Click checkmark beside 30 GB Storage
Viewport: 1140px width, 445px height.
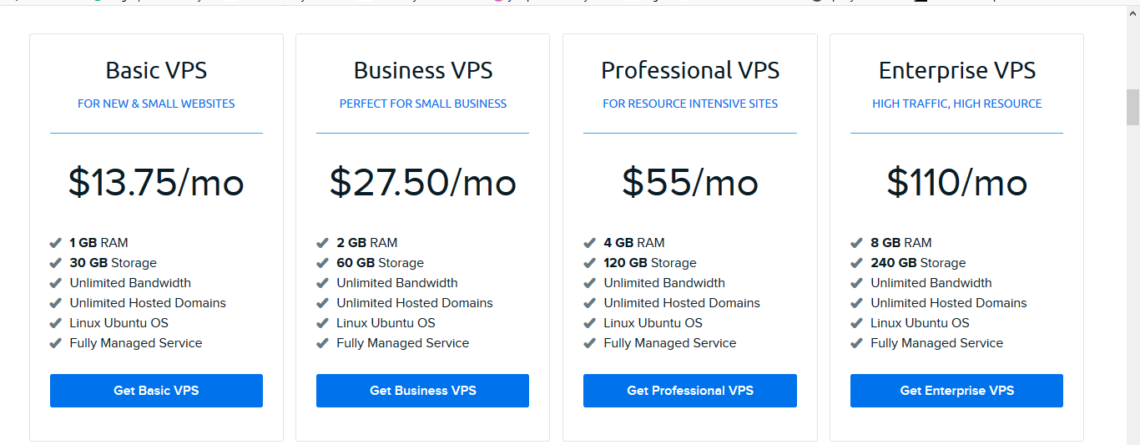coord(55,263)
